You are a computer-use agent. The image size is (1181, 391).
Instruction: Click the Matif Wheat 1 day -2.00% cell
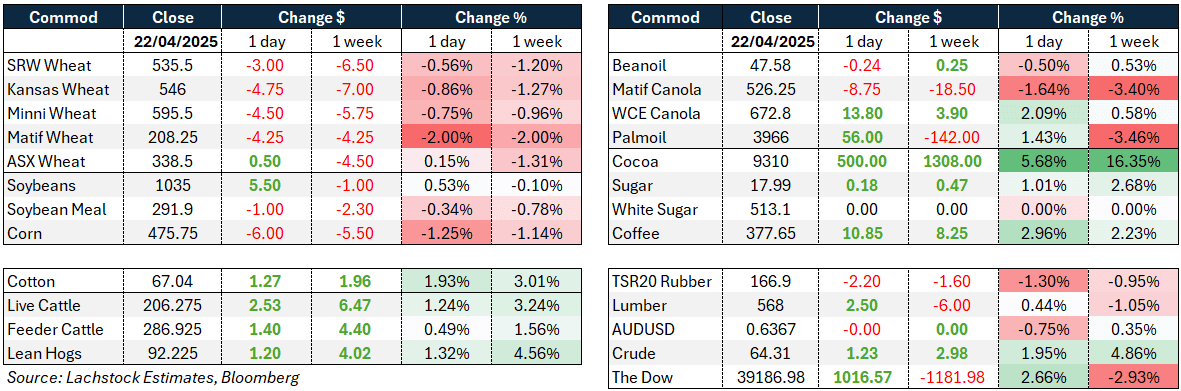click(x=446, y=138)
